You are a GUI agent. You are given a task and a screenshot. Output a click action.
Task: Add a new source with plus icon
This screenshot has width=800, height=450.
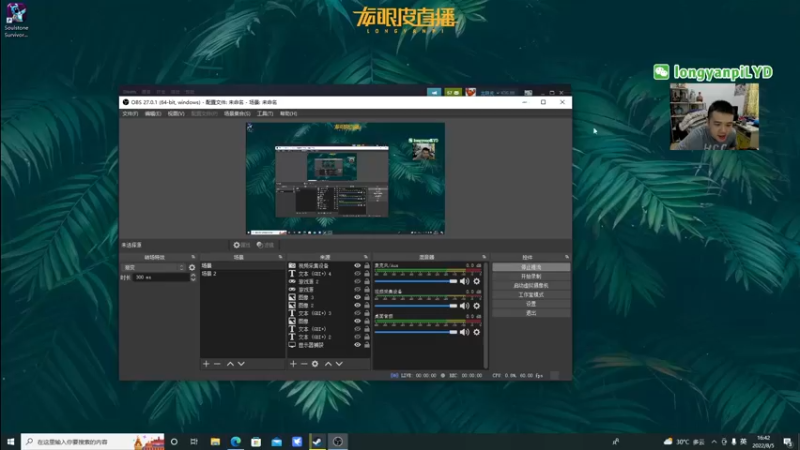293,364
